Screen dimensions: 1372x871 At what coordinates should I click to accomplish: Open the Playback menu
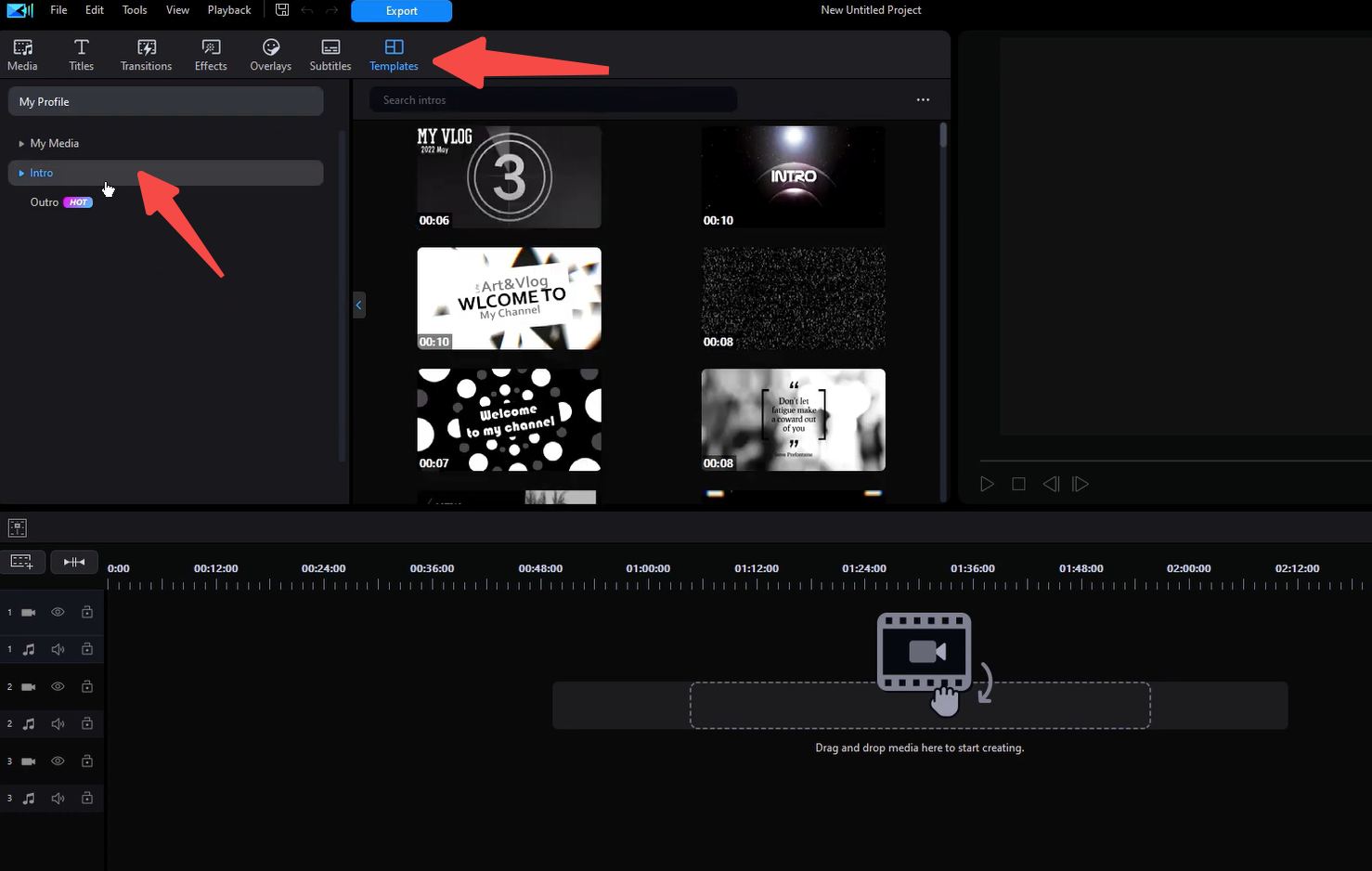click(228, 9)
